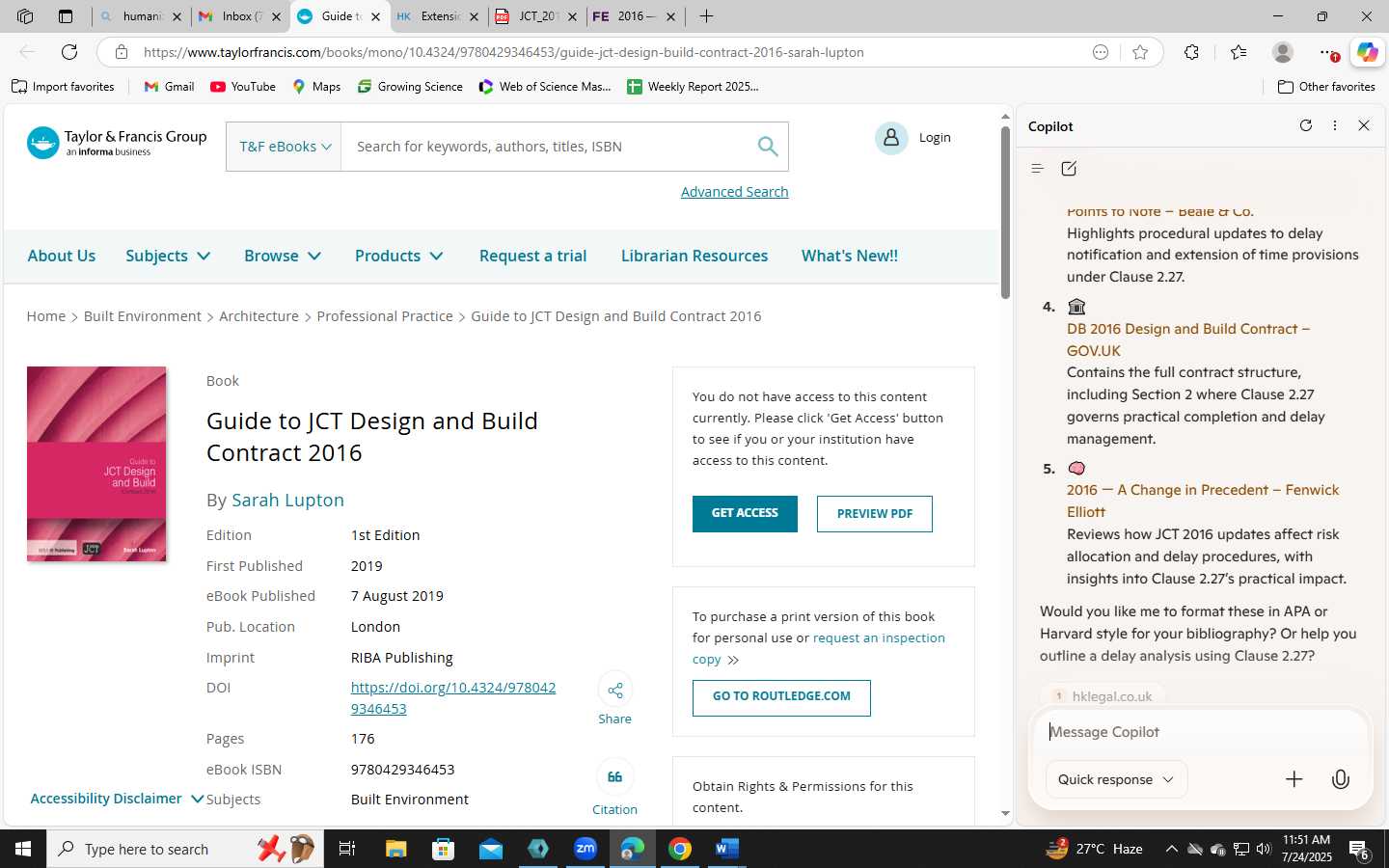Open Microsoft Word from taskbar
Viewport: 1389px width, 868px height.
click(726, 849)
